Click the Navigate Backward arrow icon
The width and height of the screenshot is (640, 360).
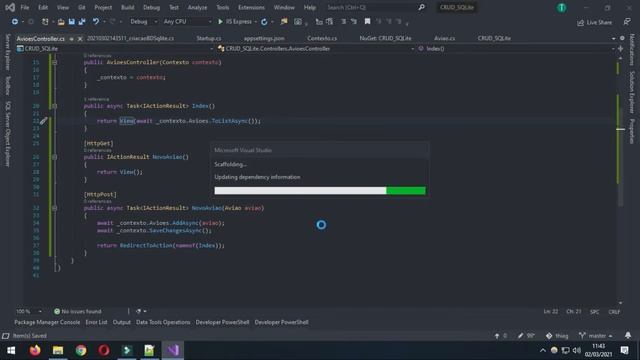point(15,22)
